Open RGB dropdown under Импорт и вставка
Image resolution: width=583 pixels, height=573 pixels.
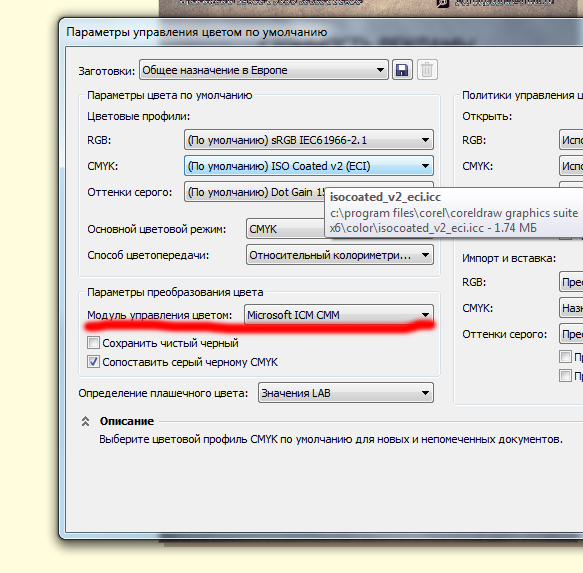(x=571, y=282)
